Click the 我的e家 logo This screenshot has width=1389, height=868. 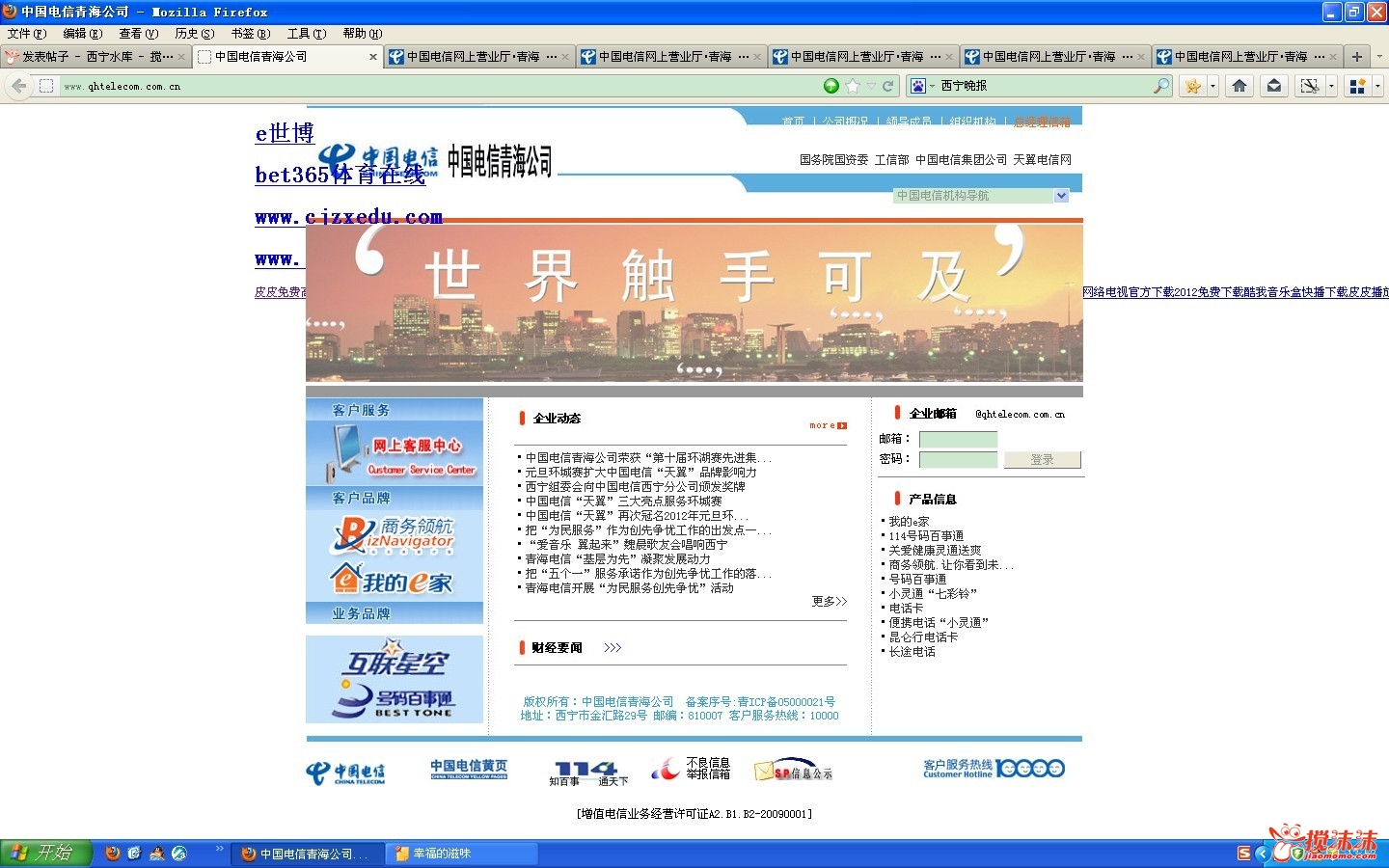392,580
